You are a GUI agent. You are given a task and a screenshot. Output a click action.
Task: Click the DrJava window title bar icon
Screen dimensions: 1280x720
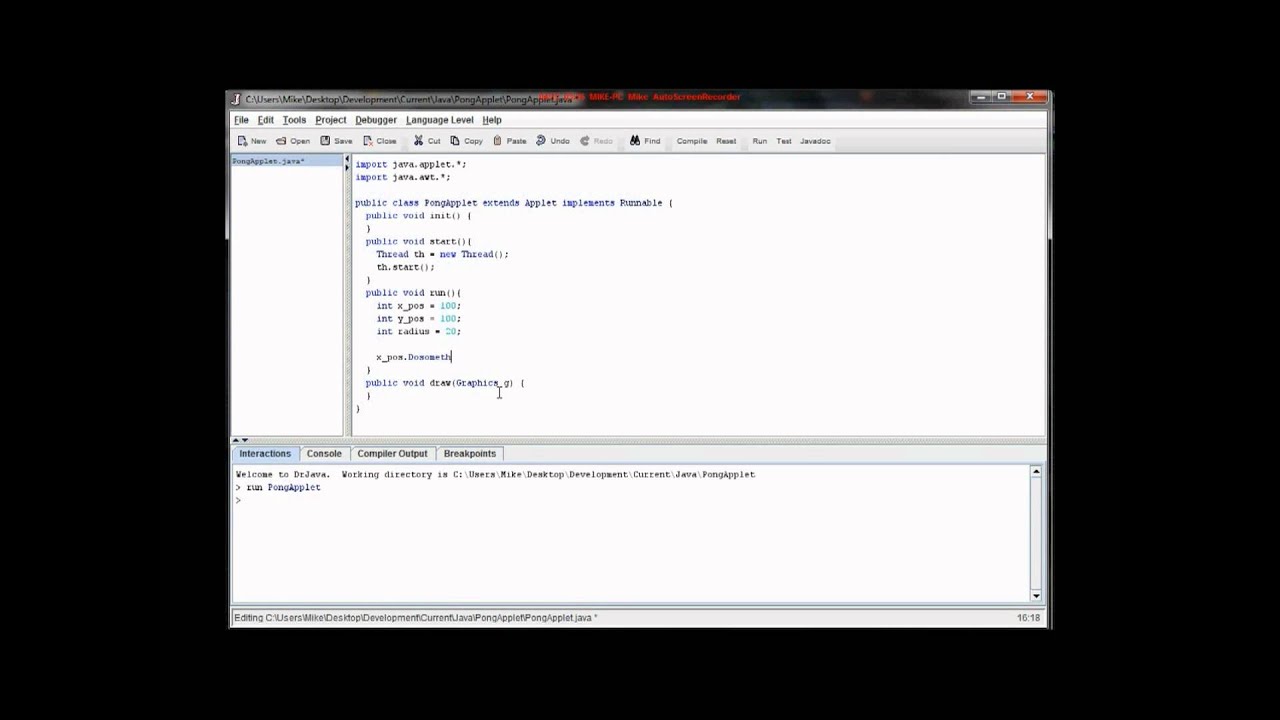tap(237, 99)
